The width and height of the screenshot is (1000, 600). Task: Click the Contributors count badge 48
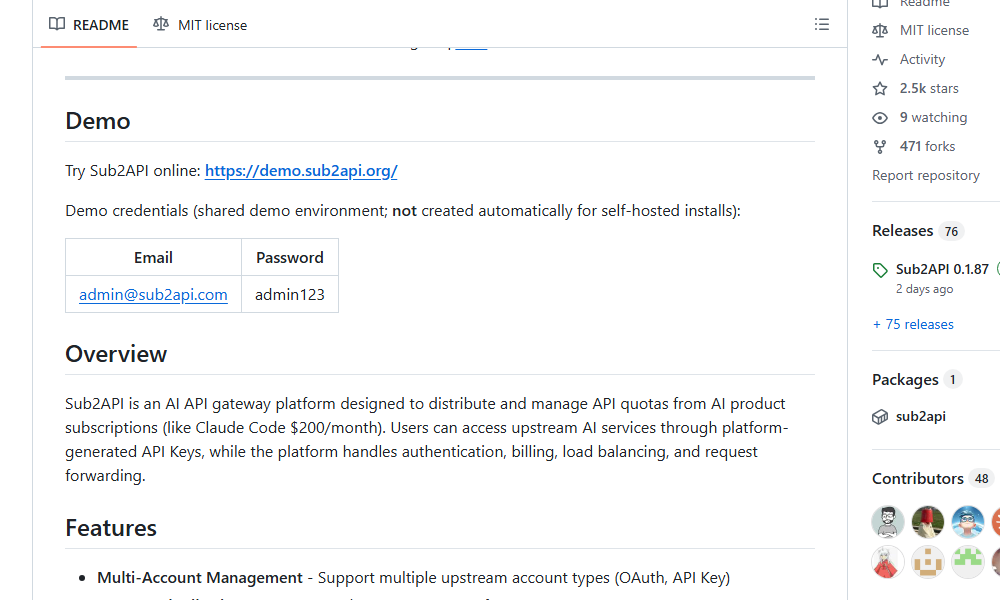[982, 479]
